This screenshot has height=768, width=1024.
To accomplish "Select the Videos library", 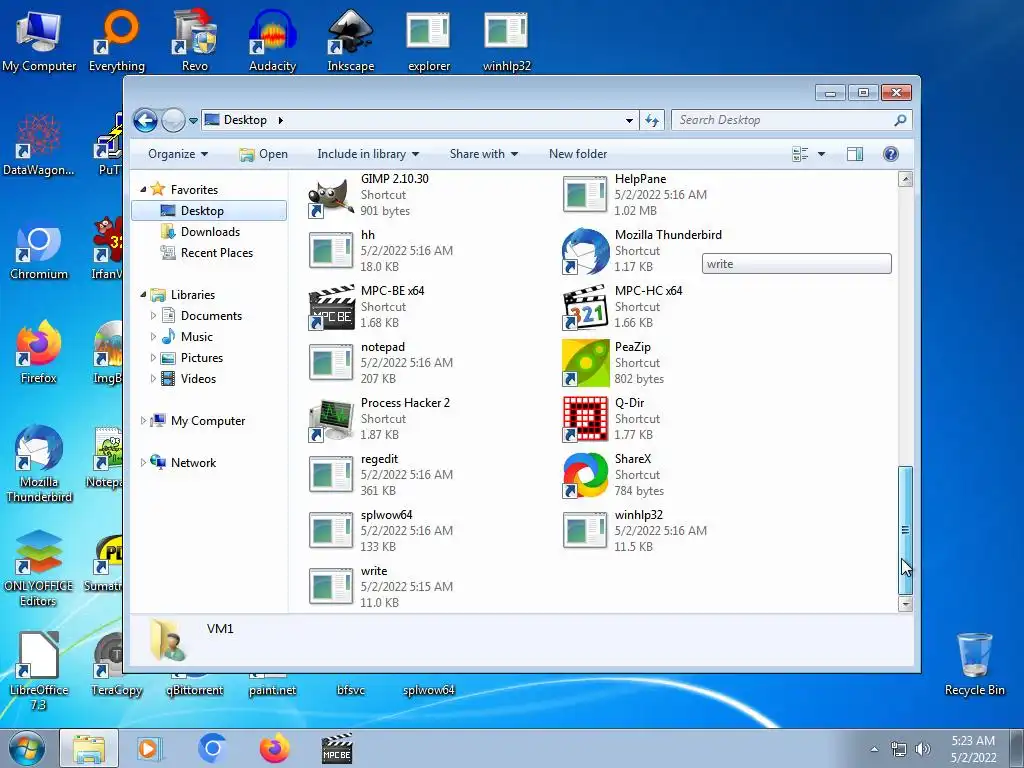I will 198,379.
